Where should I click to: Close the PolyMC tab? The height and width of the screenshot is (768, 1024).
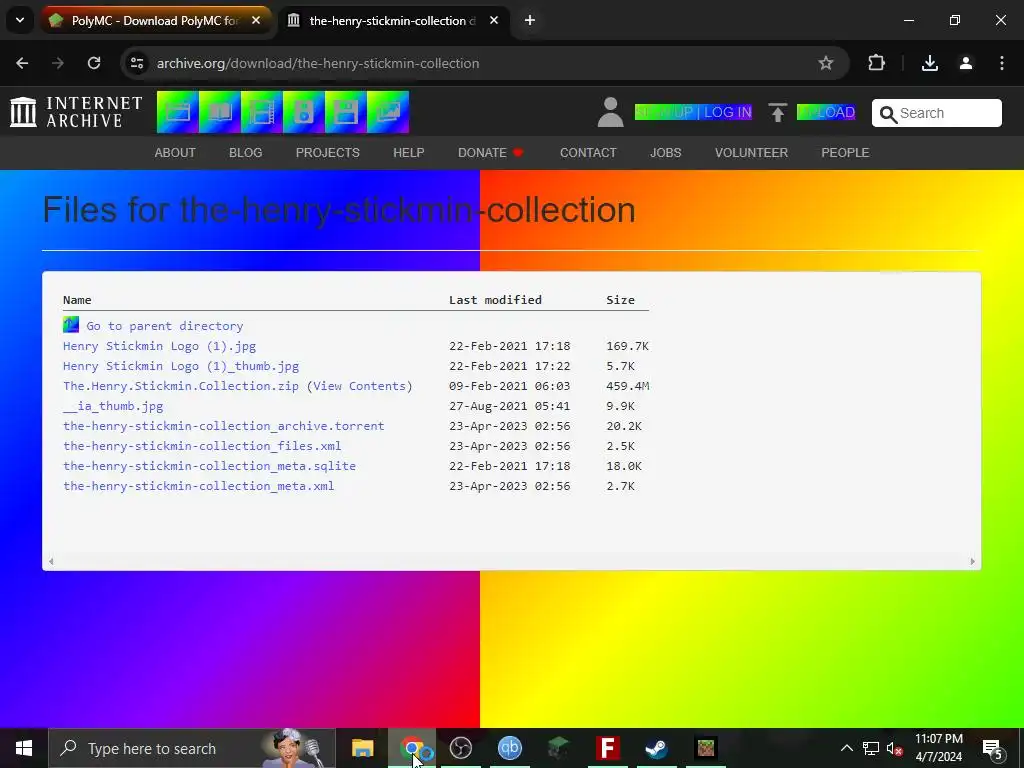point(256,21)
